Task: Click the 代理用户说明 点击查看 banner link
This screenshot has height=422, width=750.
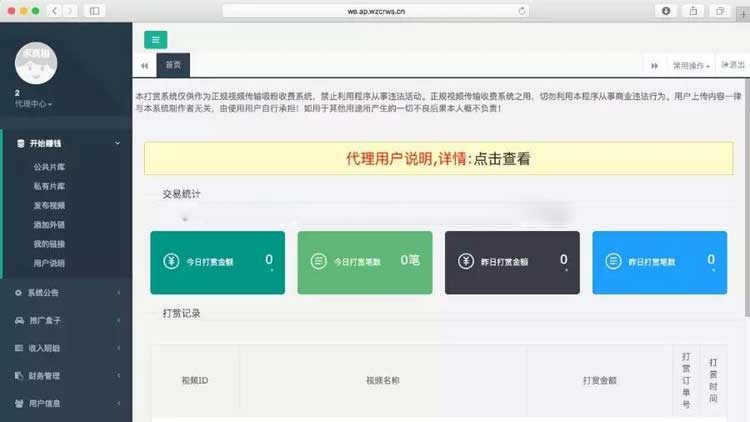Action: click(438, 158)
